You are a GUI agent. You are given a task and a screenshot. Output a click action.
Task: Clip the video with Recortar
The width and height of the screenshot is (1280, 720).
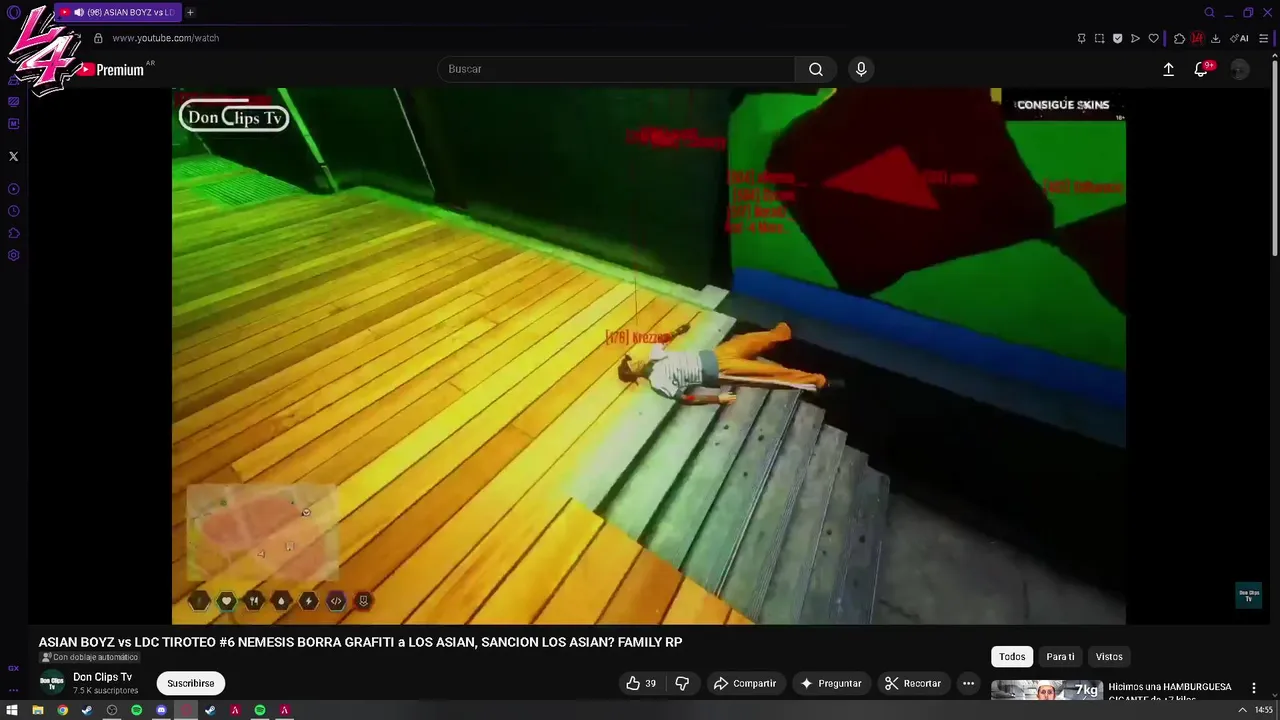tap(912, 683)
